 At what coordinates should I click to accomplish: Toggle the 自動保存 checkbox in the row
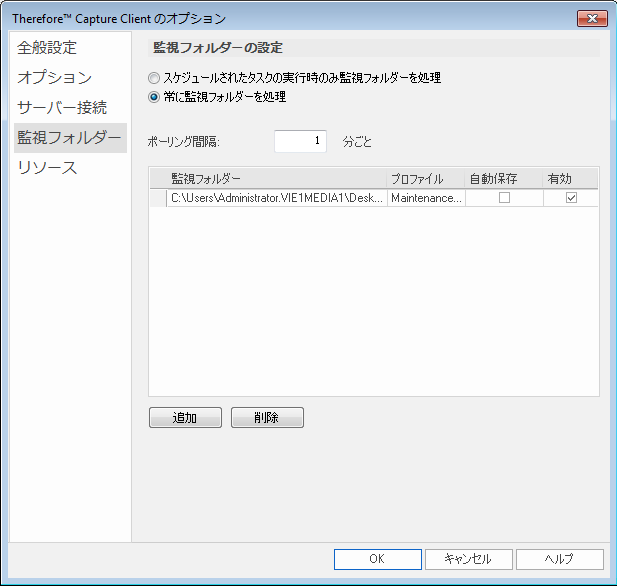(504, 198)
